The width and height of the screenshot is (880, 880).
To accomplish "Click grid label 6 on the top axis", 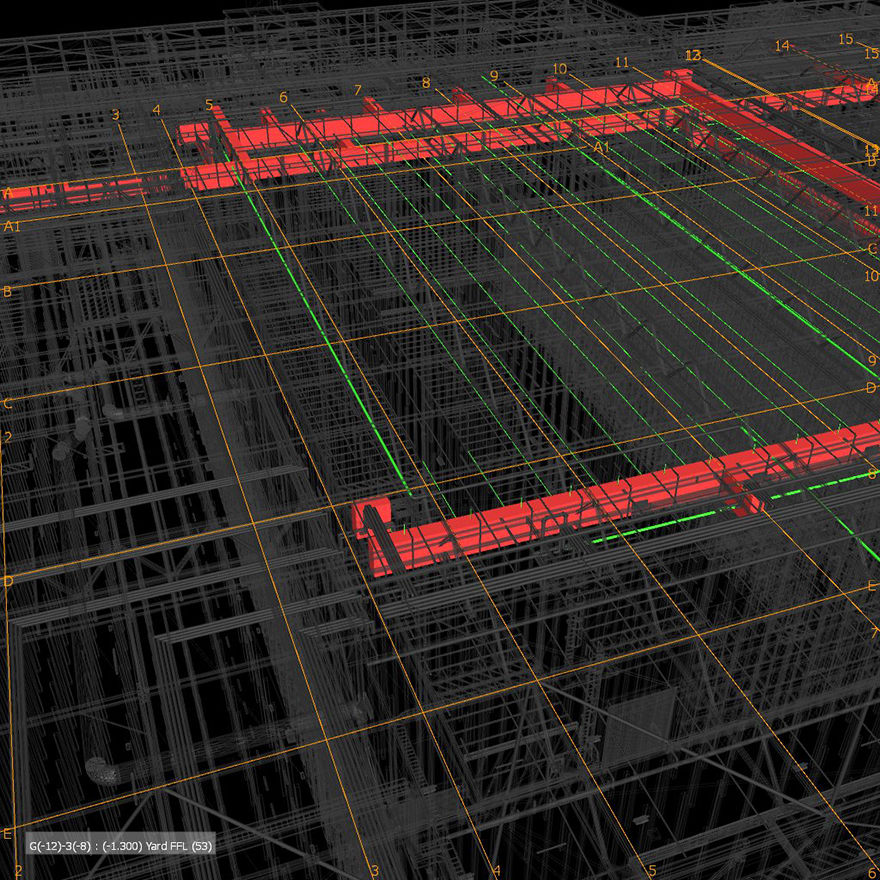I will [x=283, y=98].
